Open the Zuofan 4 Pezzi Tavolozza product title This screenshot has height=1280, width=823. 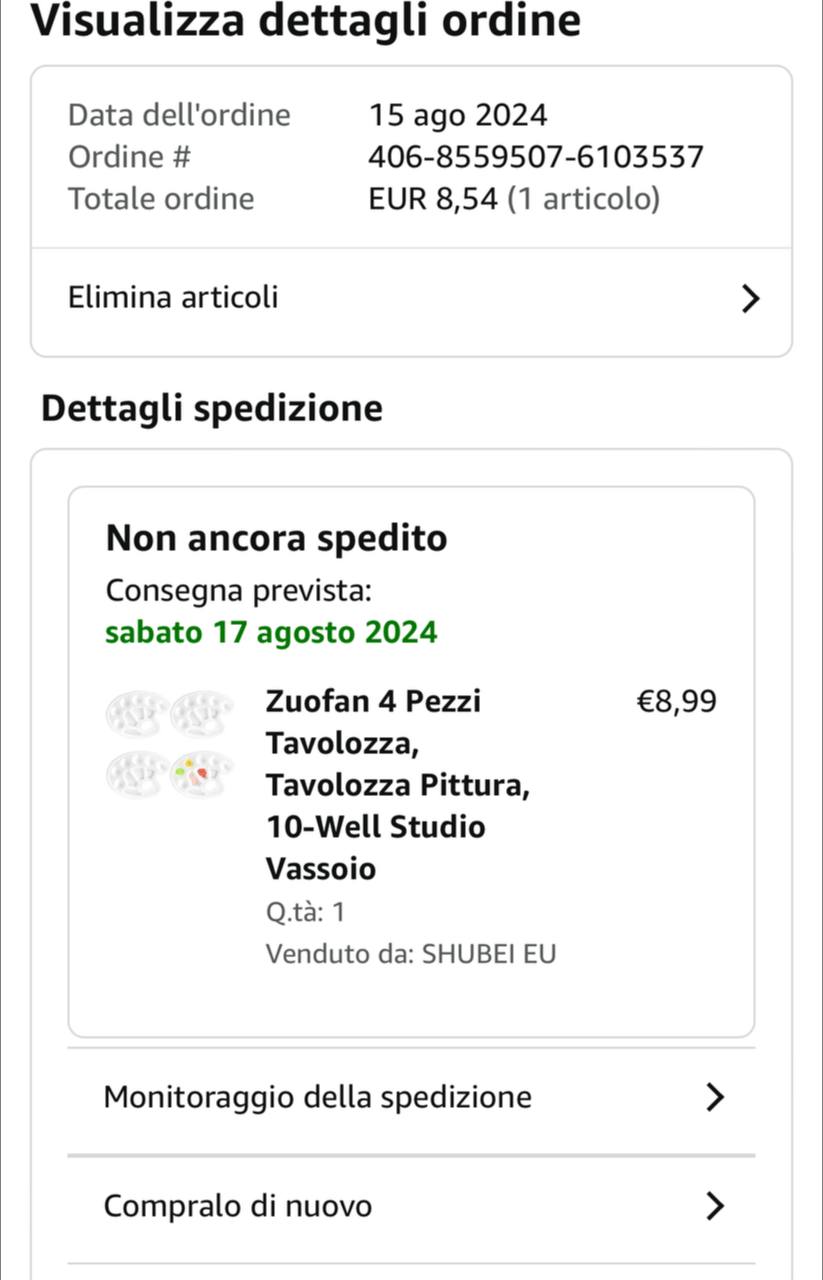(x=397, y=784)
